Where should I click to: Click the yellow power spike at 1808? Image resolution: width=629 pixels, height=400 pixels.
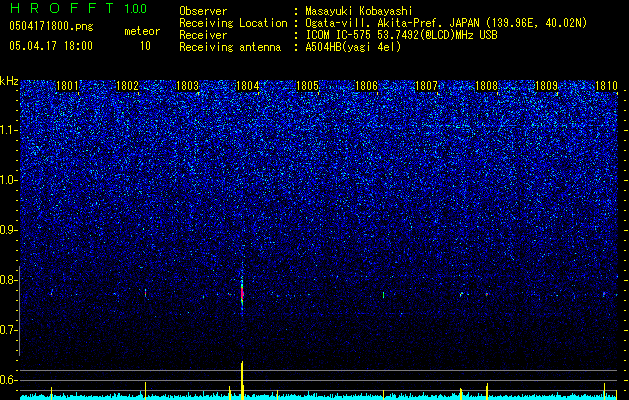tap(487, 392)
